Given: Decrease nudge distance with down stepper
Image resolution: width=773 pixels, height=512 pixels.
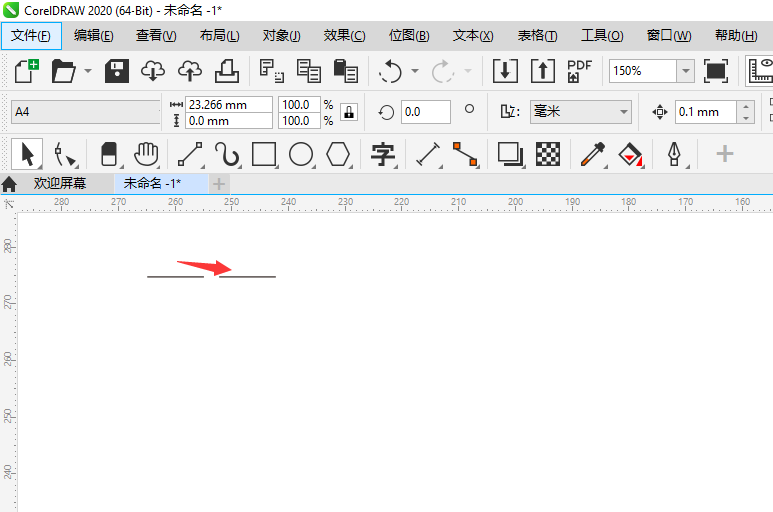Looking at the screenshot, I should click(746, 118).
